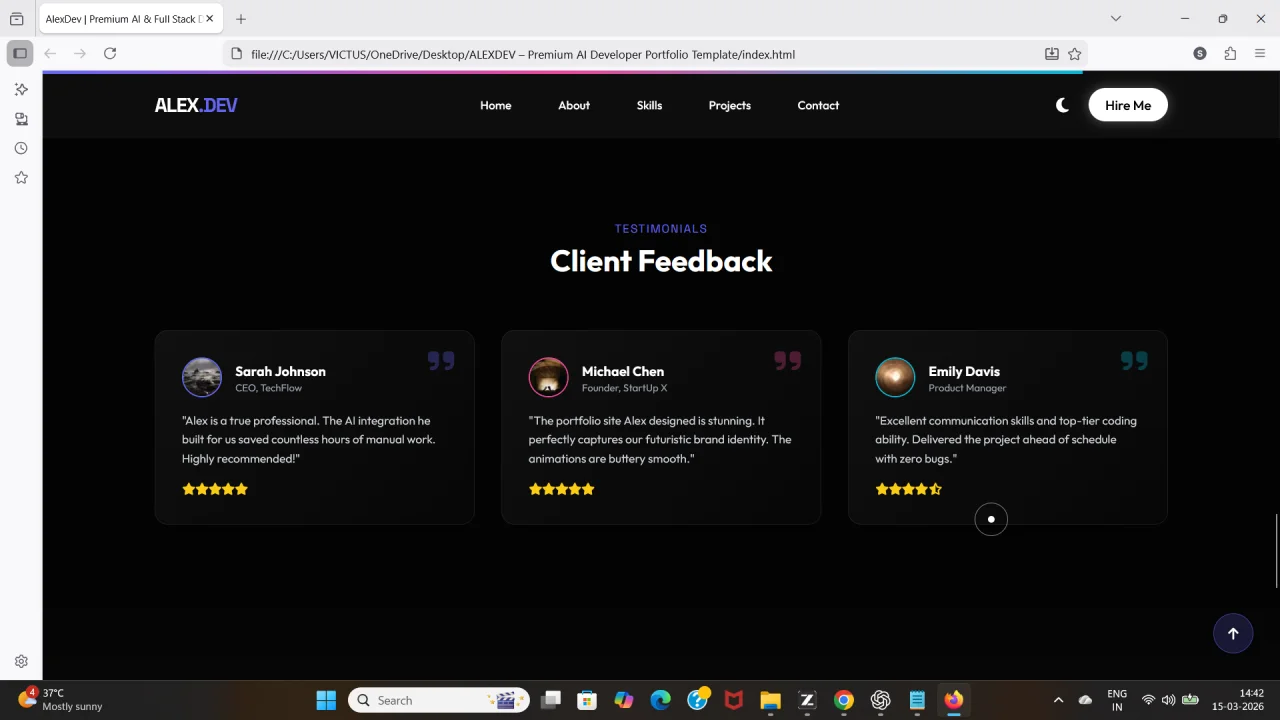The image size is (1280, 720).
Task: Go to the About section
Action: (574, 105)
